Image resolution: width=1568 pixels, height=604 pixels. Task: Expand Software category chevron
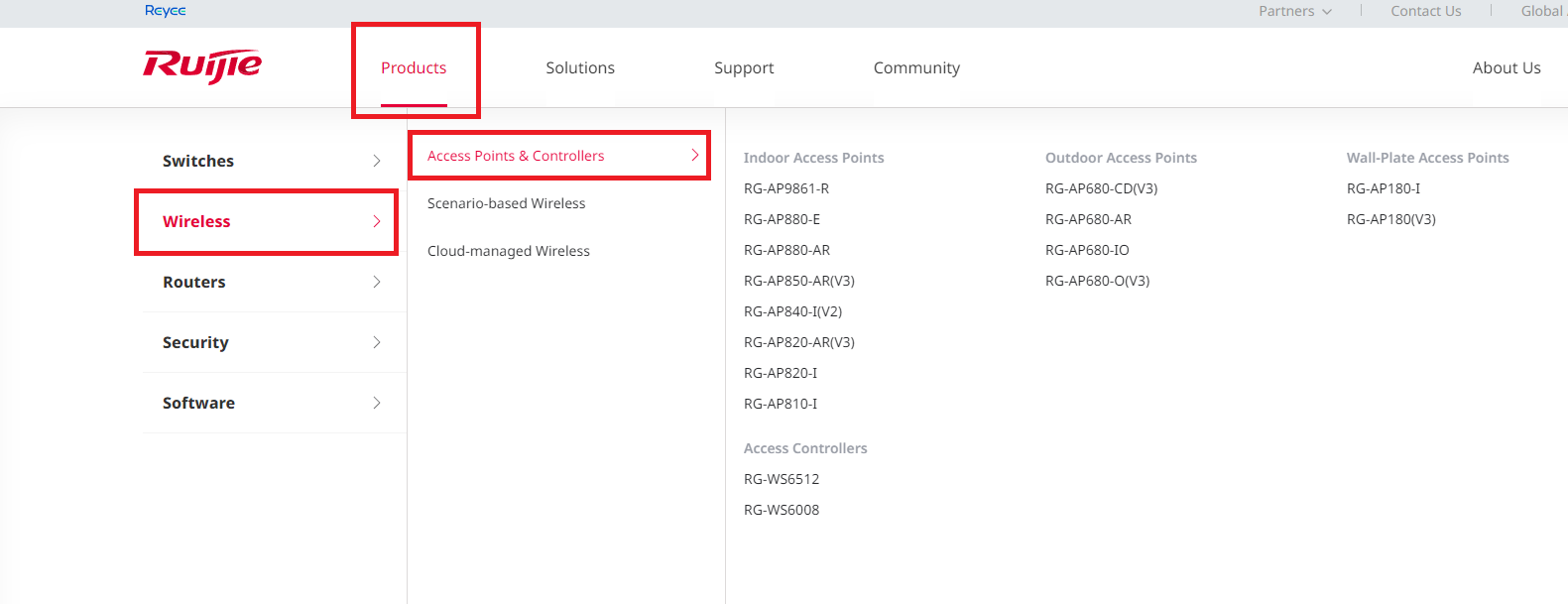click(x=377, y=403)
